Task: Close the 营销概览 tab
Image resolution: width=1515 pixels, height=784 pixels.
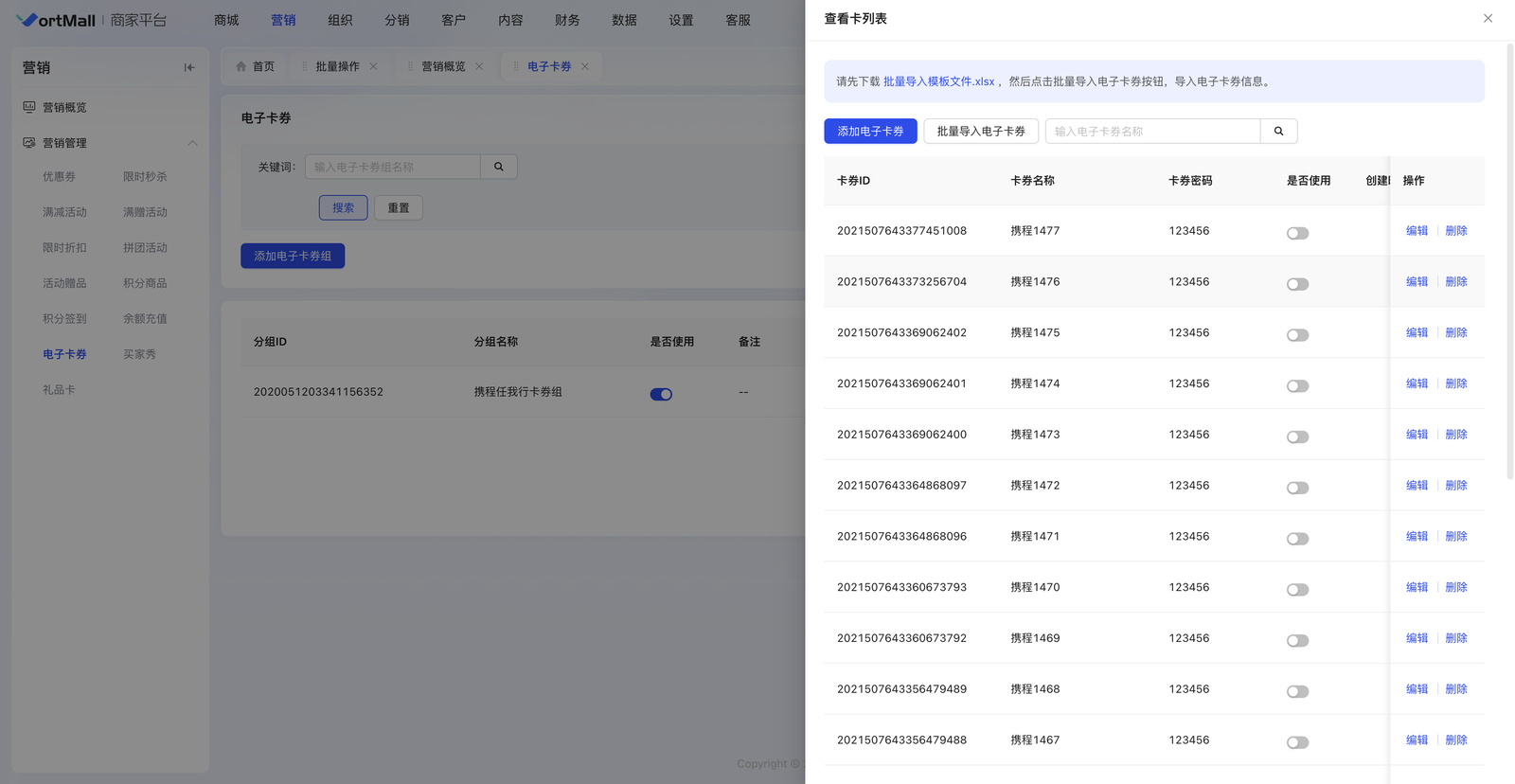Action: click(479, 66)
